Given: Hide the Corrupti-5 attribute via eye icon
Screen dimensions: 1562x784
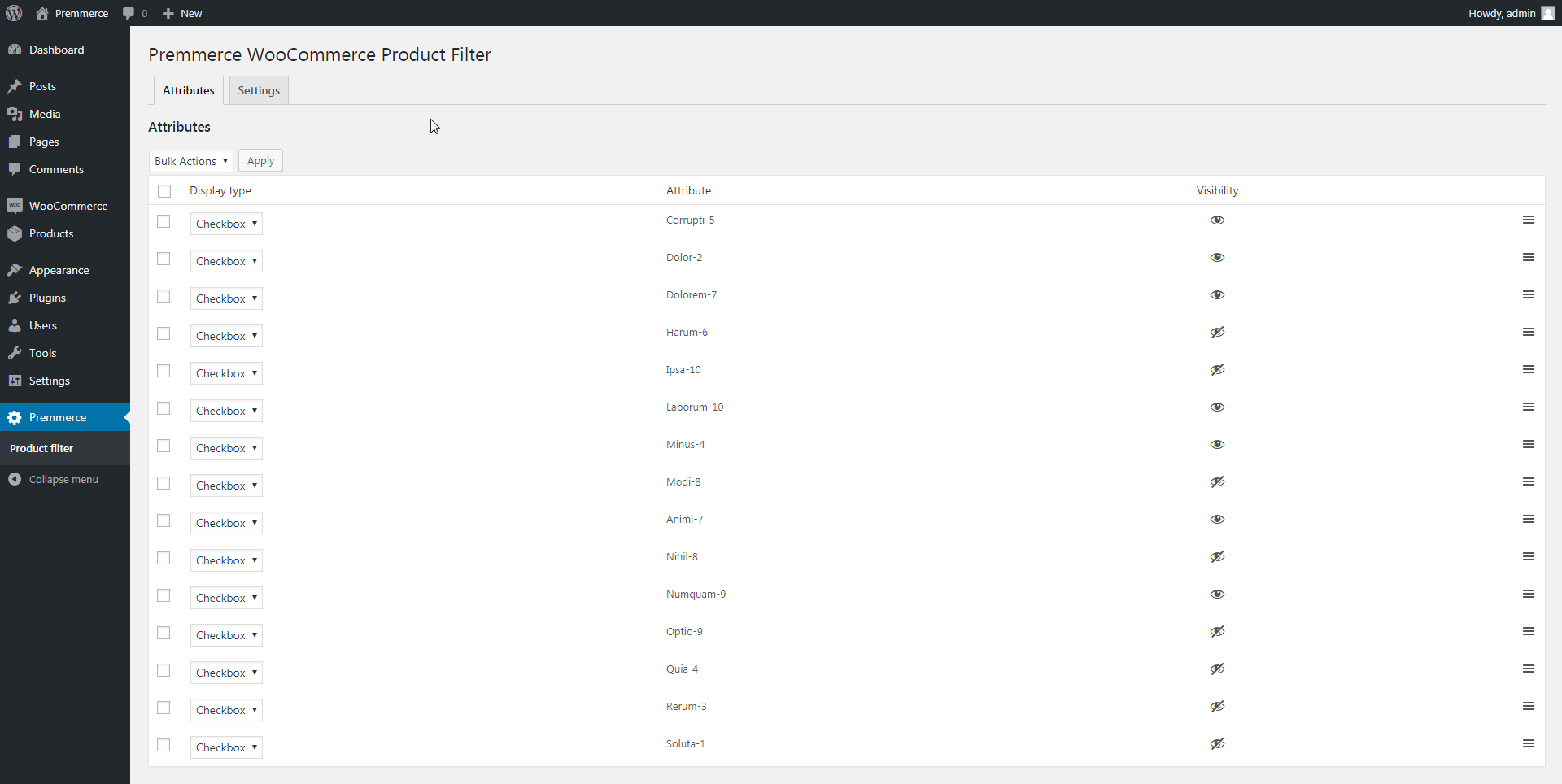Looking at the screenshot, I should coord(1217,220).
